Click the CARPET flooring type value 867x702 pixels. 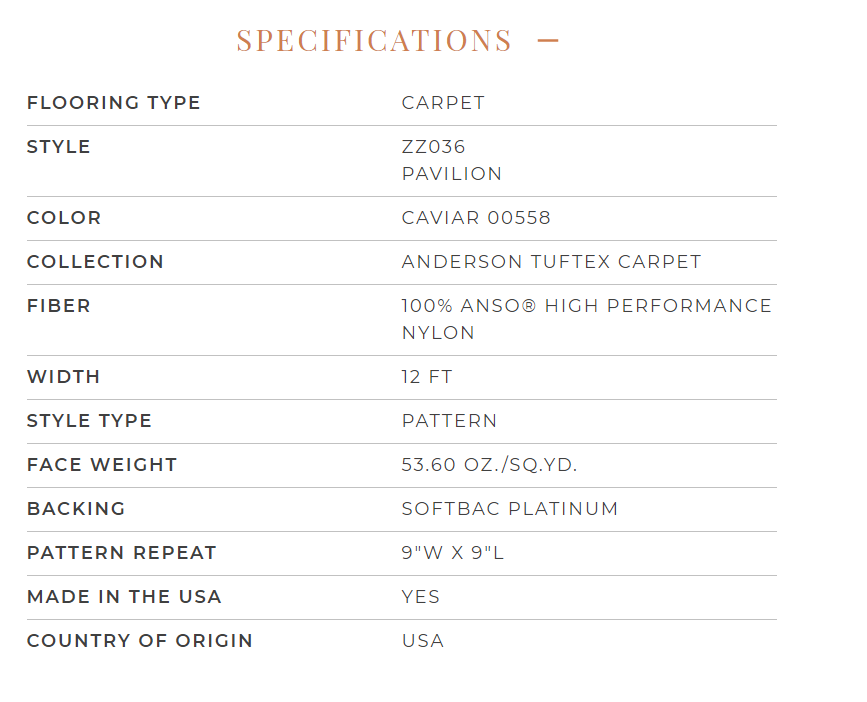tap(443, 103)
